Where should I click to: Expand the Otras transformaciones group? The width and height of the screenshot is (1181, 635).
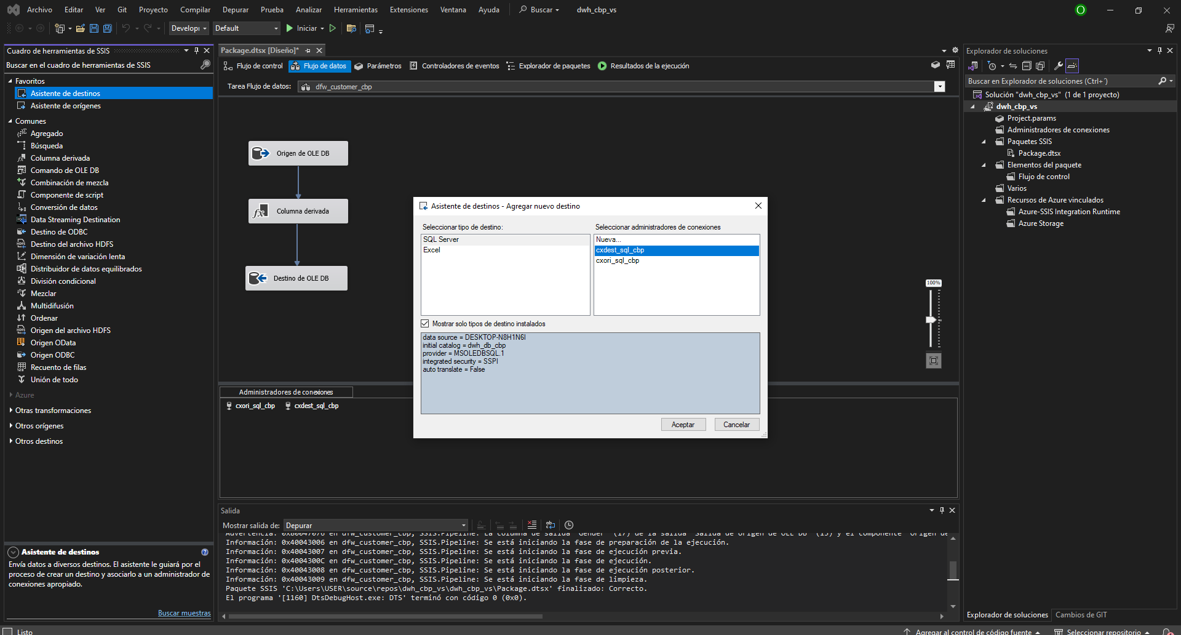click(x=11, y=411)
